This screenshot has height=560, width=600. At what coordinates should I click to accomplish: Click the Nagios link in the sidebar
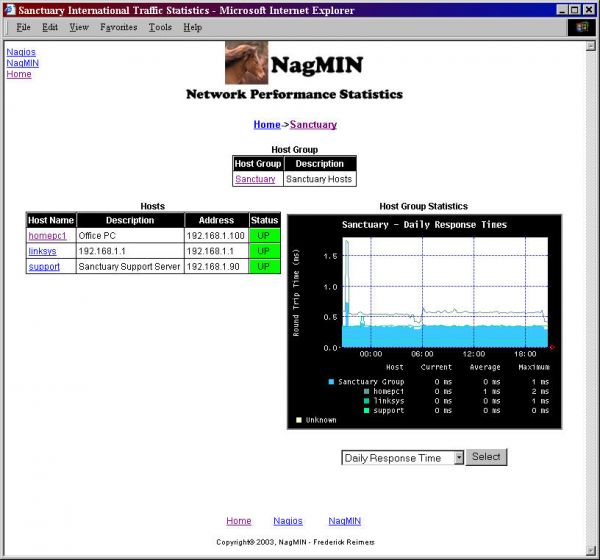21,50
